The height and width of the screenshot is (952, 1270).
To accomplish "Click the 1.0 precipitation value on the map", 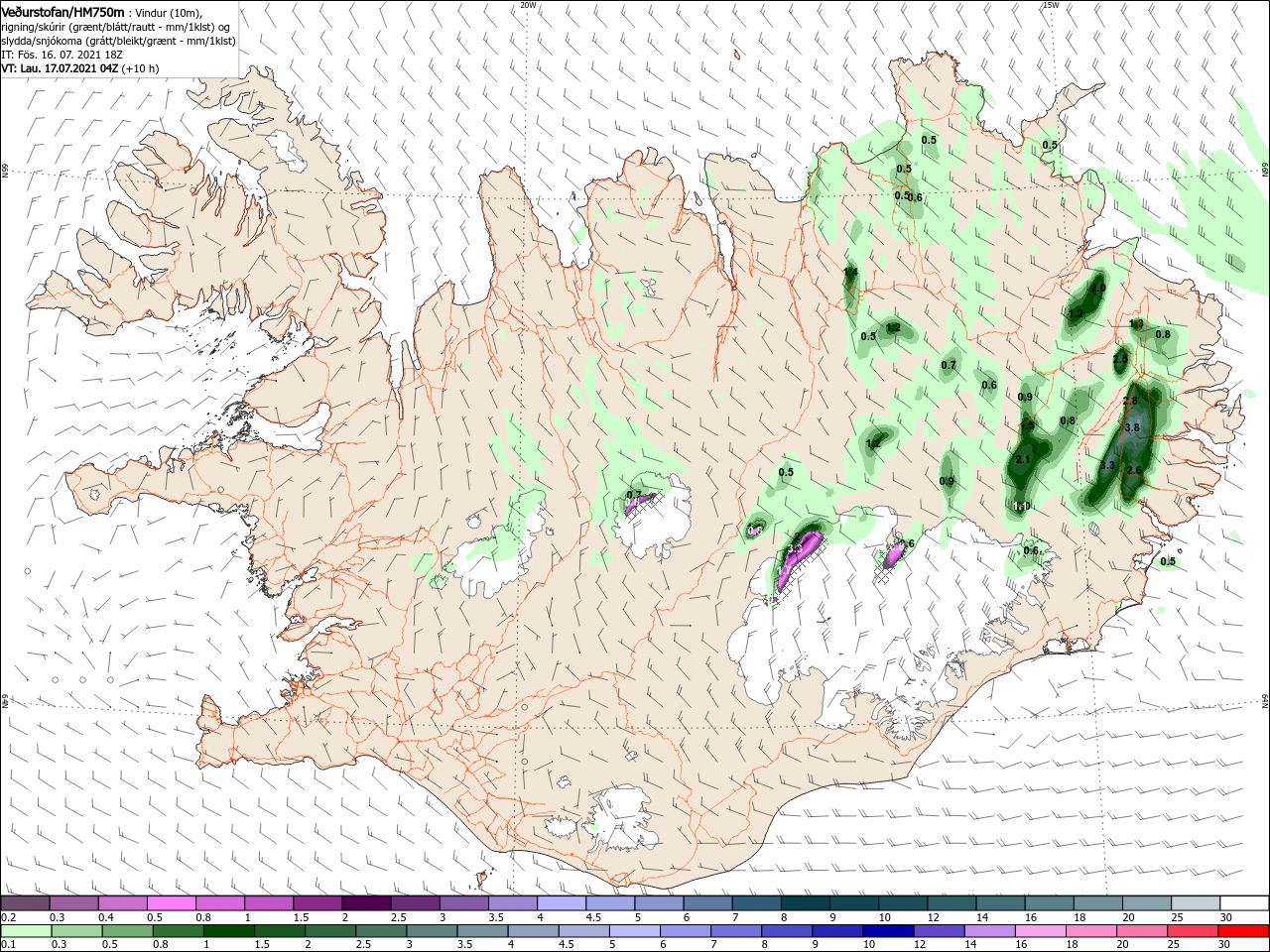I will 1022,507.
